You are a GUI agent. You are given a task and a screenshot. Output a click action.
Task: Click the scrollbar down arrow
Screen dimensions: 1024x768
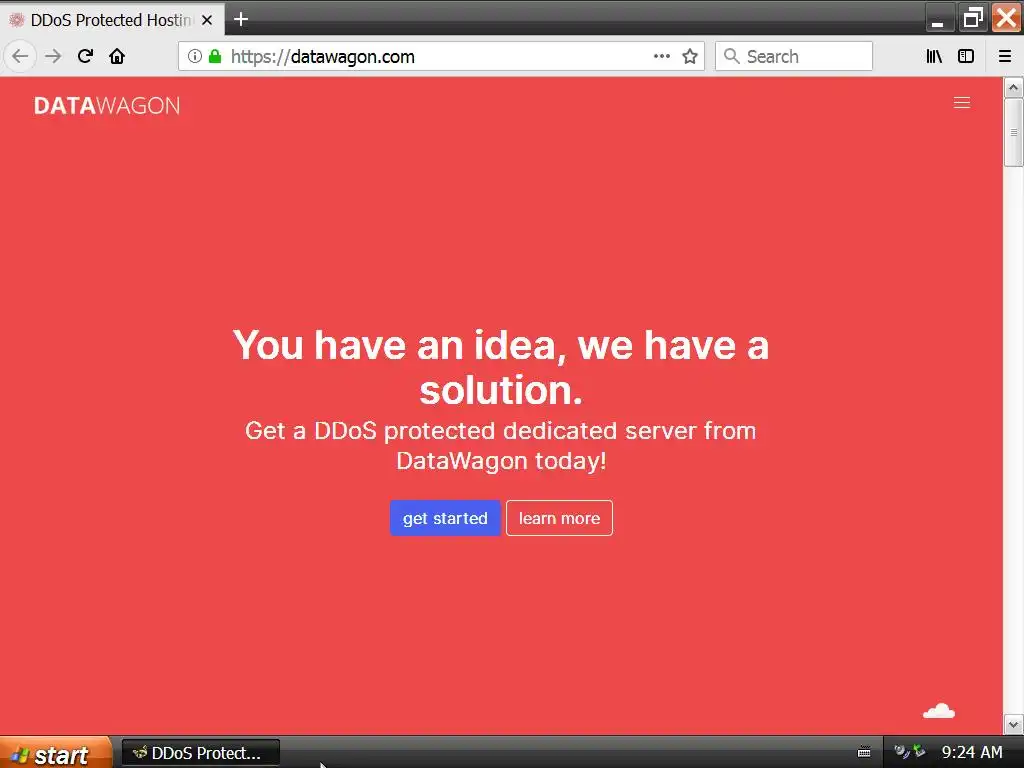(1013, 724)
